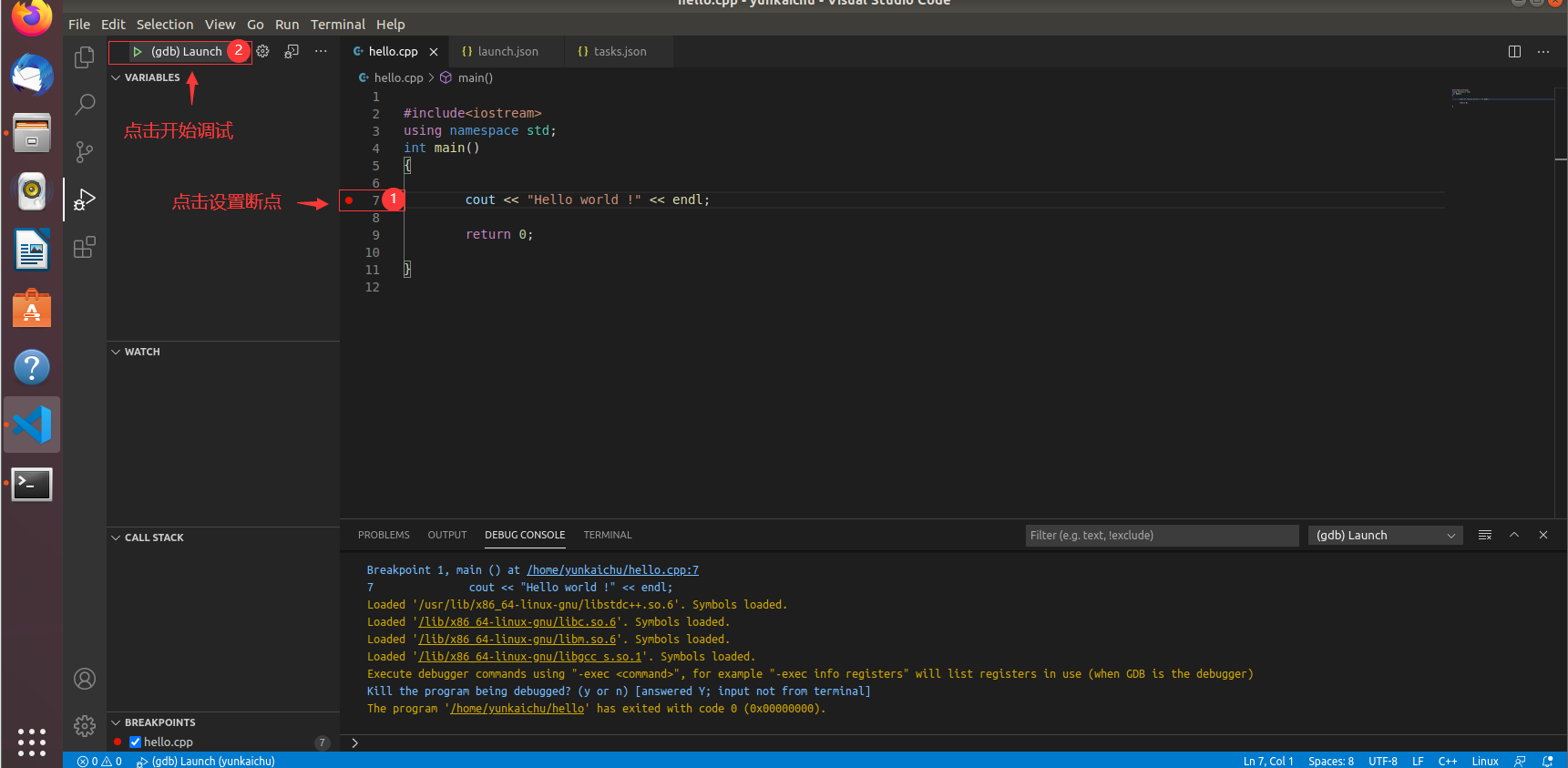Collapse the VARIABLES section

(146, 77)
